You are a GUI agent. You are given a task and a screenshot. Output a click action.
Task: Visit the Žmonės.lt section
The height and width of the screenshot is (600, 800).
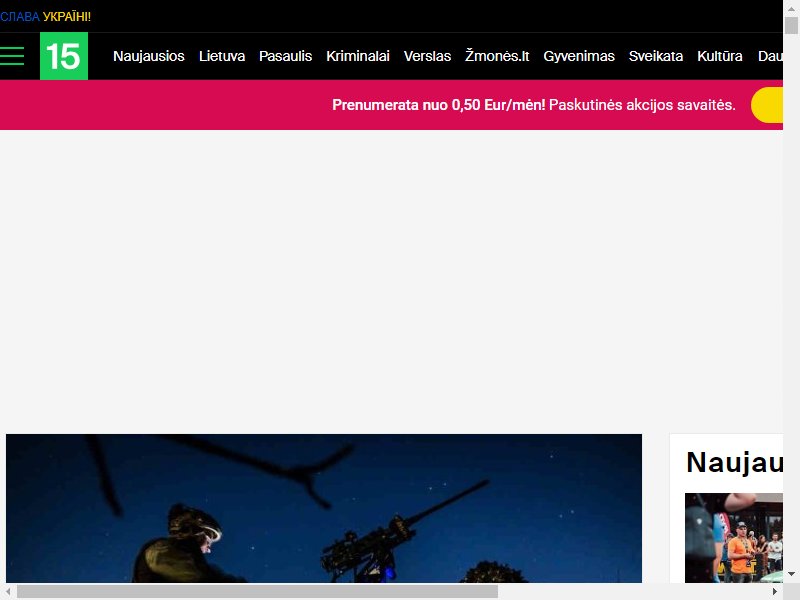[497, 56]
